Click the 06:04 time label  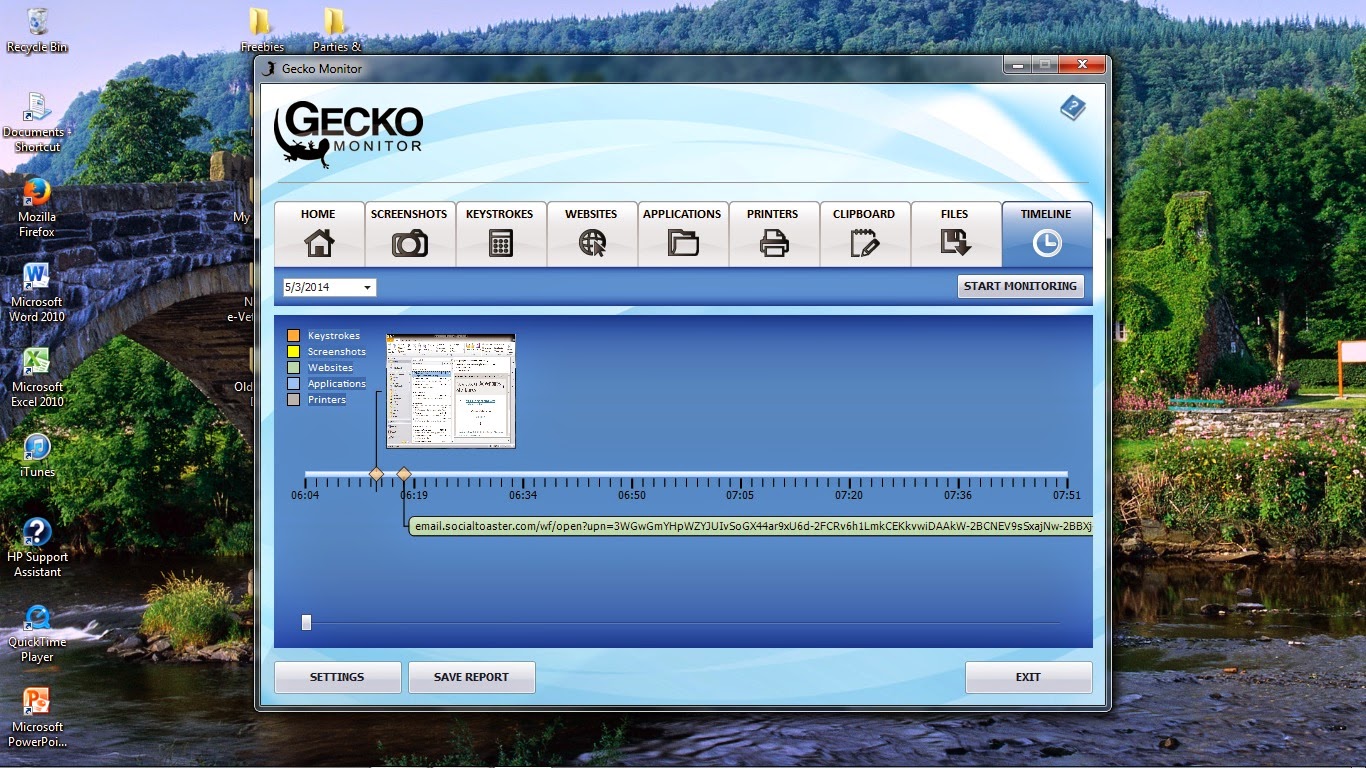pyautogui.click(x=305, y=495)
